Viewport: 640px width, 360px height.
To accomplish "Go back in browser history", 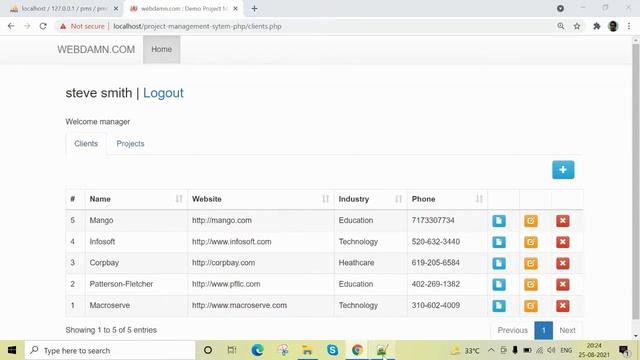I will pyautogui.click(x=11, y=26).
